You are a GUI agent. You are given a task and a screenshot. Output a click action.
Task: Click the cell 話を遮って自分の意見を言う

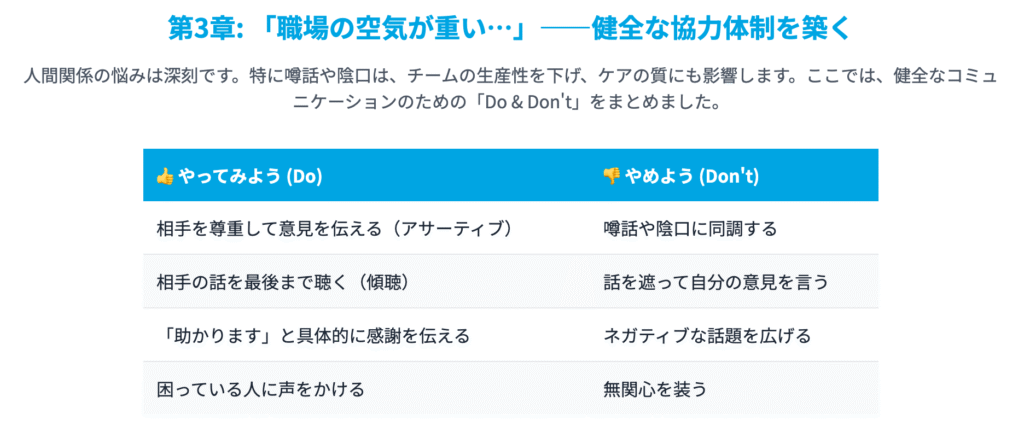pyautogui.click(x=734, y=282)
